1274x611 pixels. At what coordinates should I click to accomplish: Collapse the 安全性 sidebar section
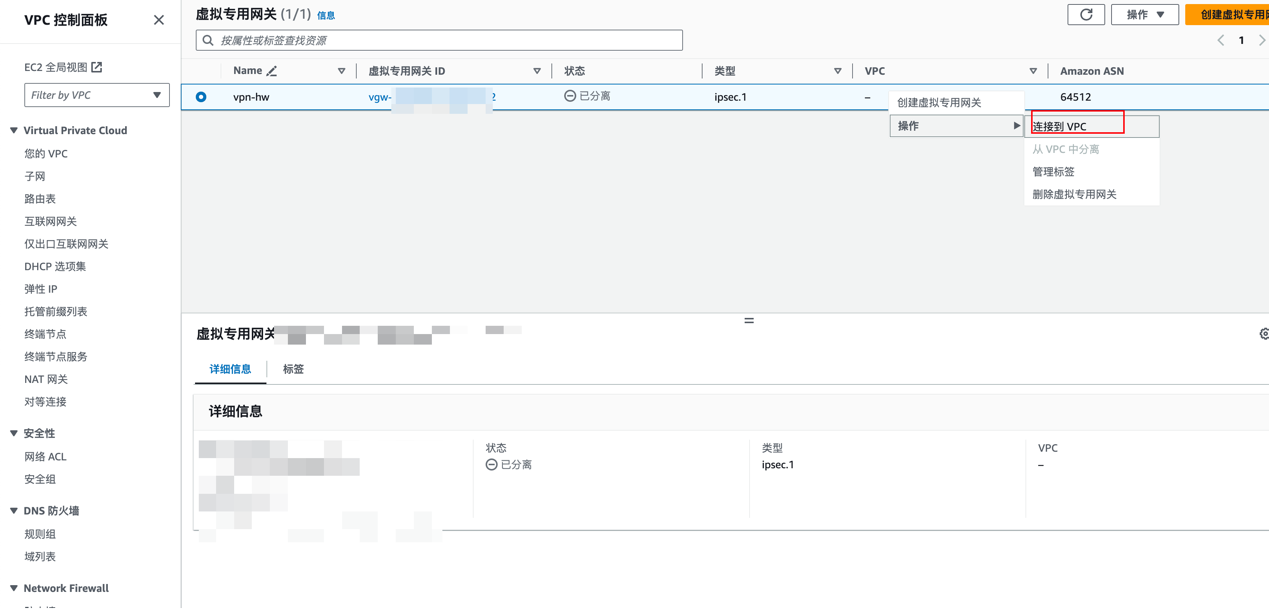pos(14,434)
